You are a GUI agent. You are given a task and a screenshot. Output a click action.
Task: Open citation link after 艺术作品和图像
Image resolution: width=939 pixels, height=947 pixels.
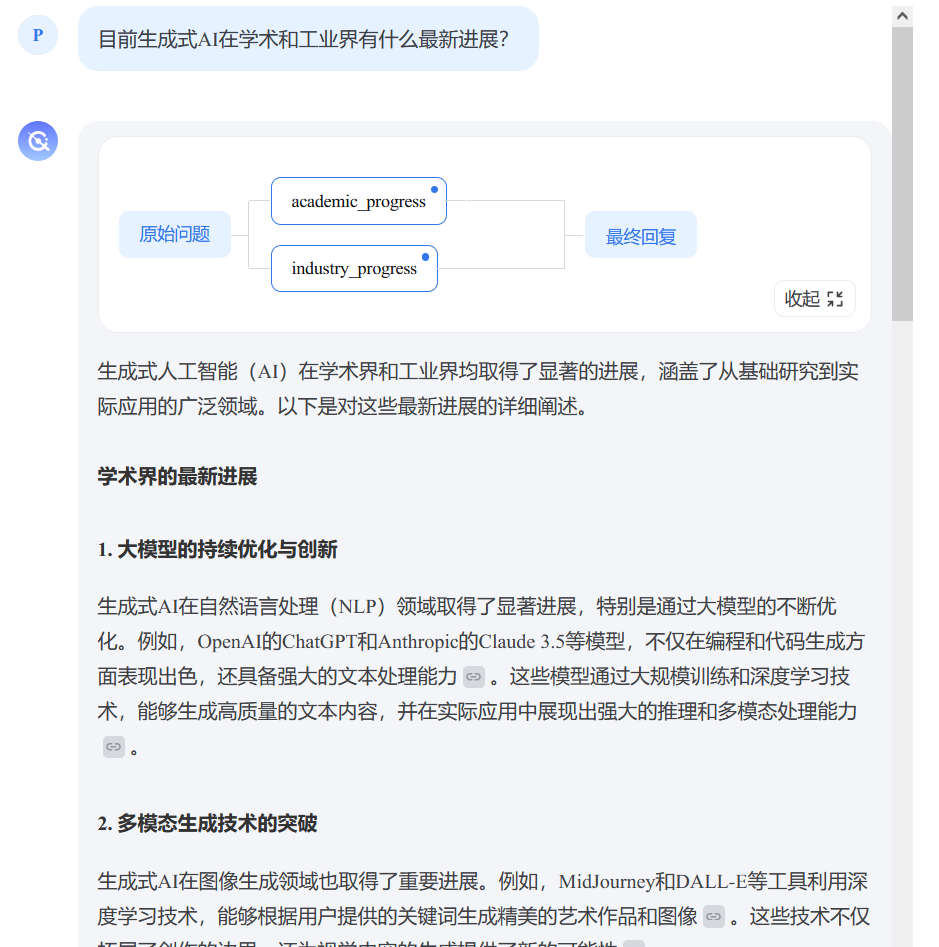[x=714, y=917]
